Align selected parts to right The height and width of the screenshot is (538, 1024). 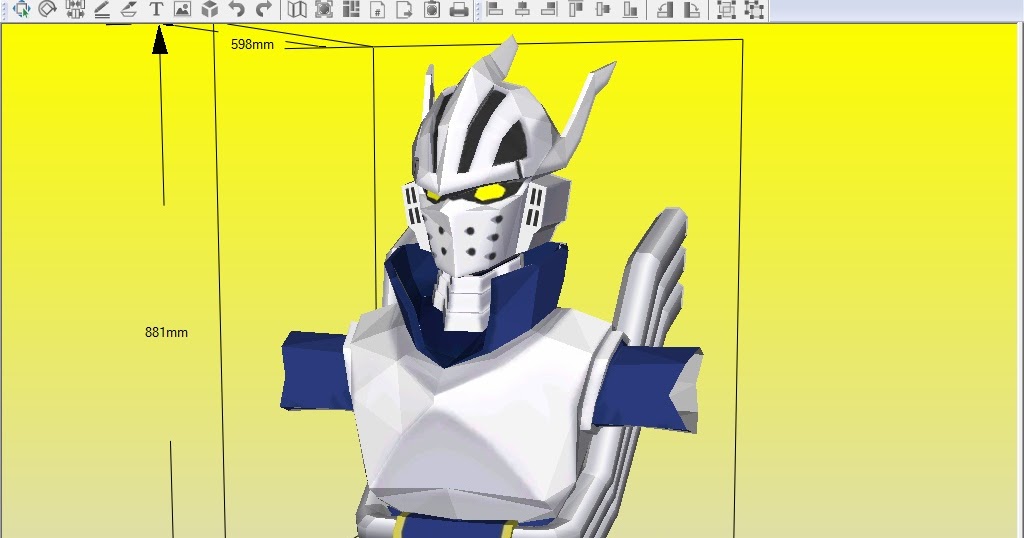pos(549,9)
